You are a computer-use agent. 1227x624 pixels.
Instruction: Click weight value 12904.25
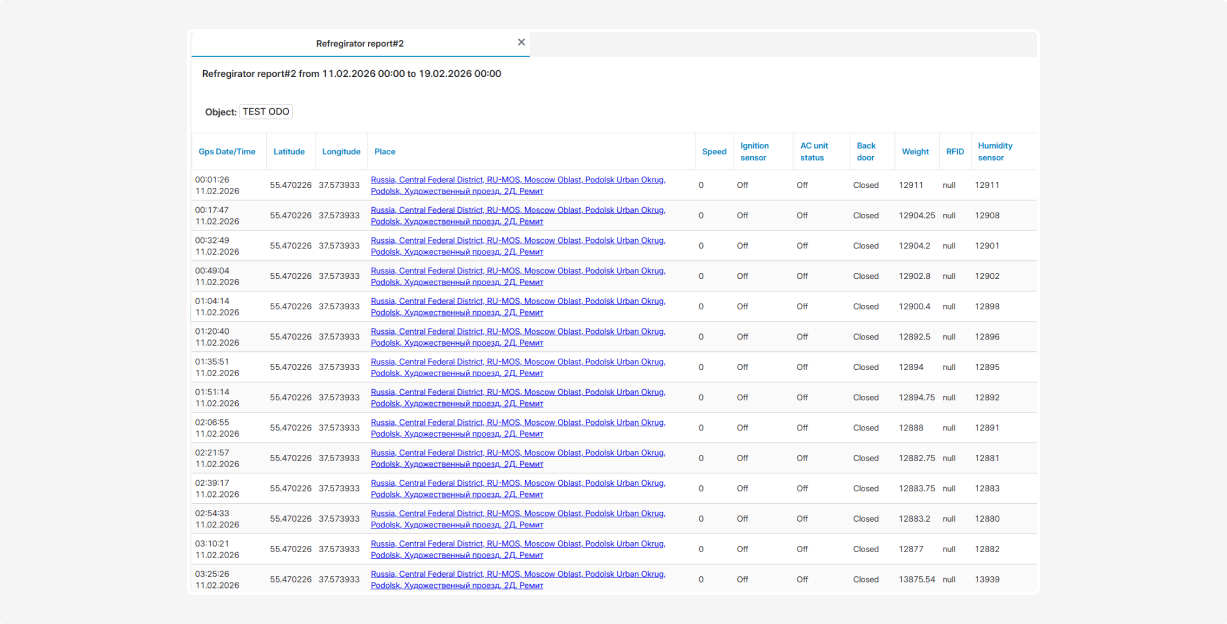click(x=917, y=216)
